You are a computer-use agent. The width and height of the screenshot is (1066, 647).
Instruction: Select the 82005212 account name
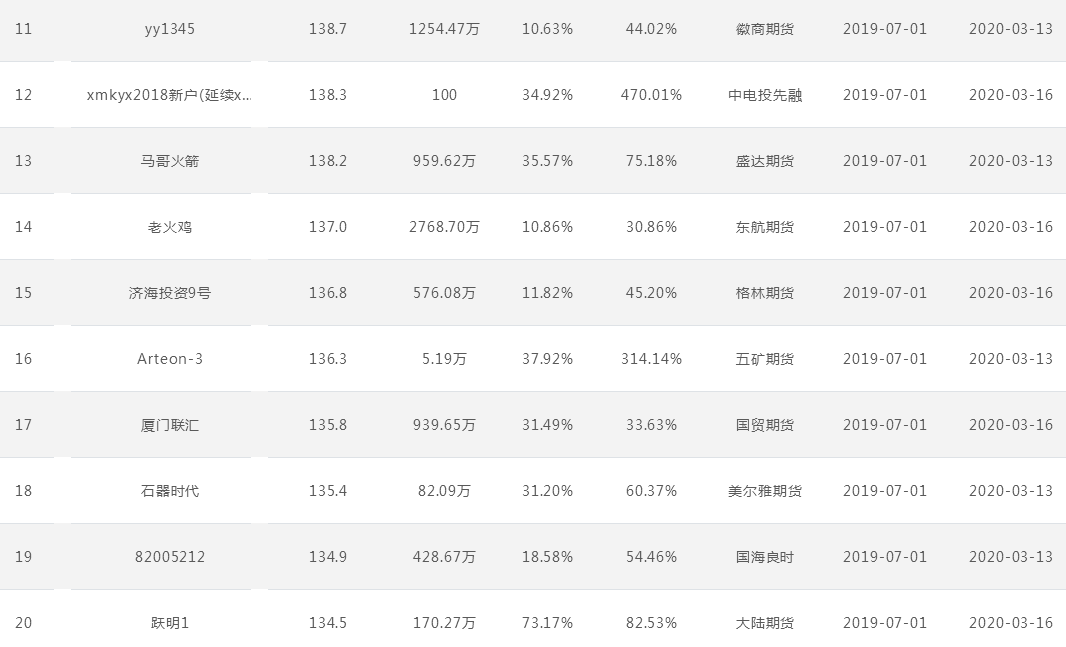[x=169, y=557]
